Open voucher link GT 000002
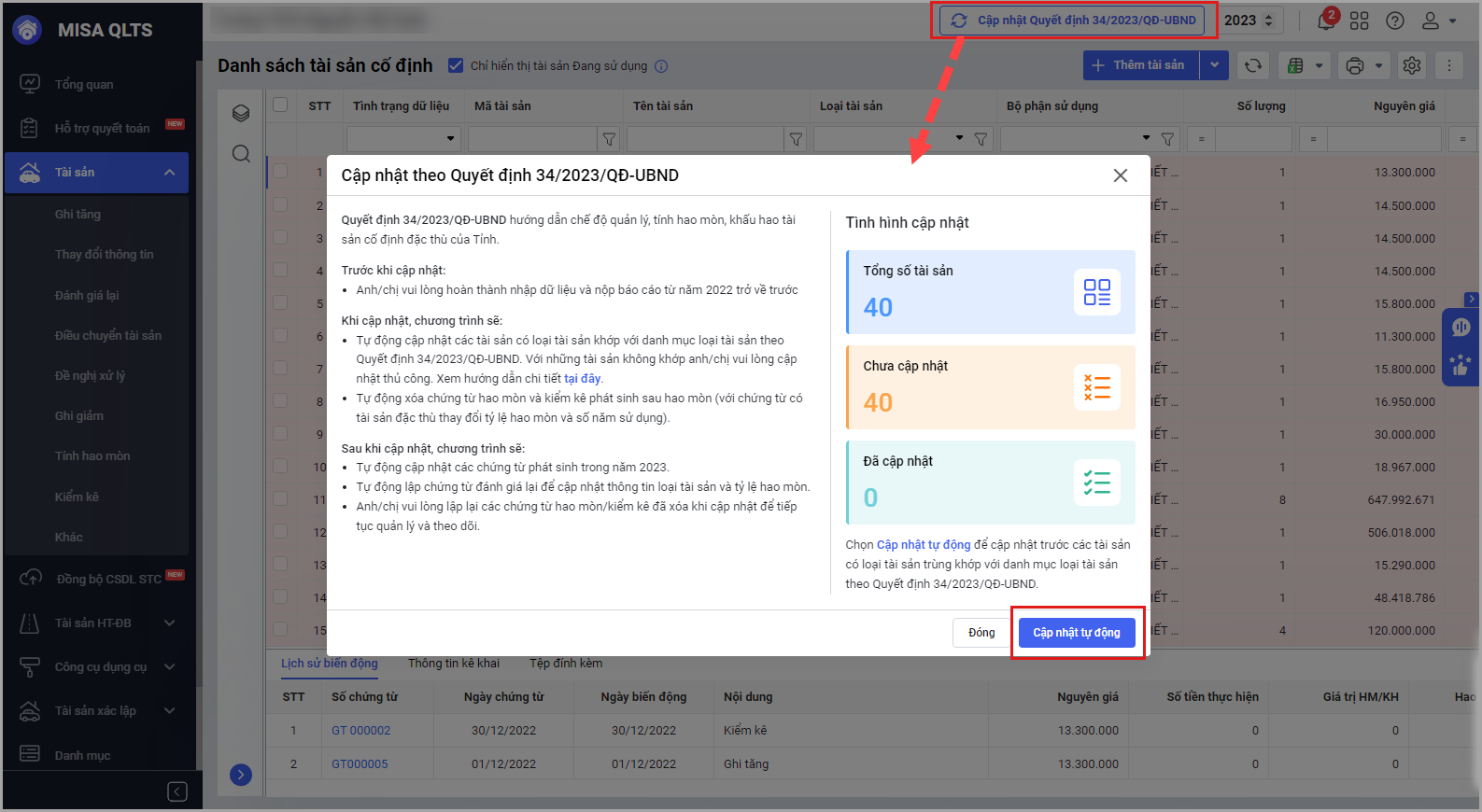This screenshot has height=812, width=1482. coord(361,731)
